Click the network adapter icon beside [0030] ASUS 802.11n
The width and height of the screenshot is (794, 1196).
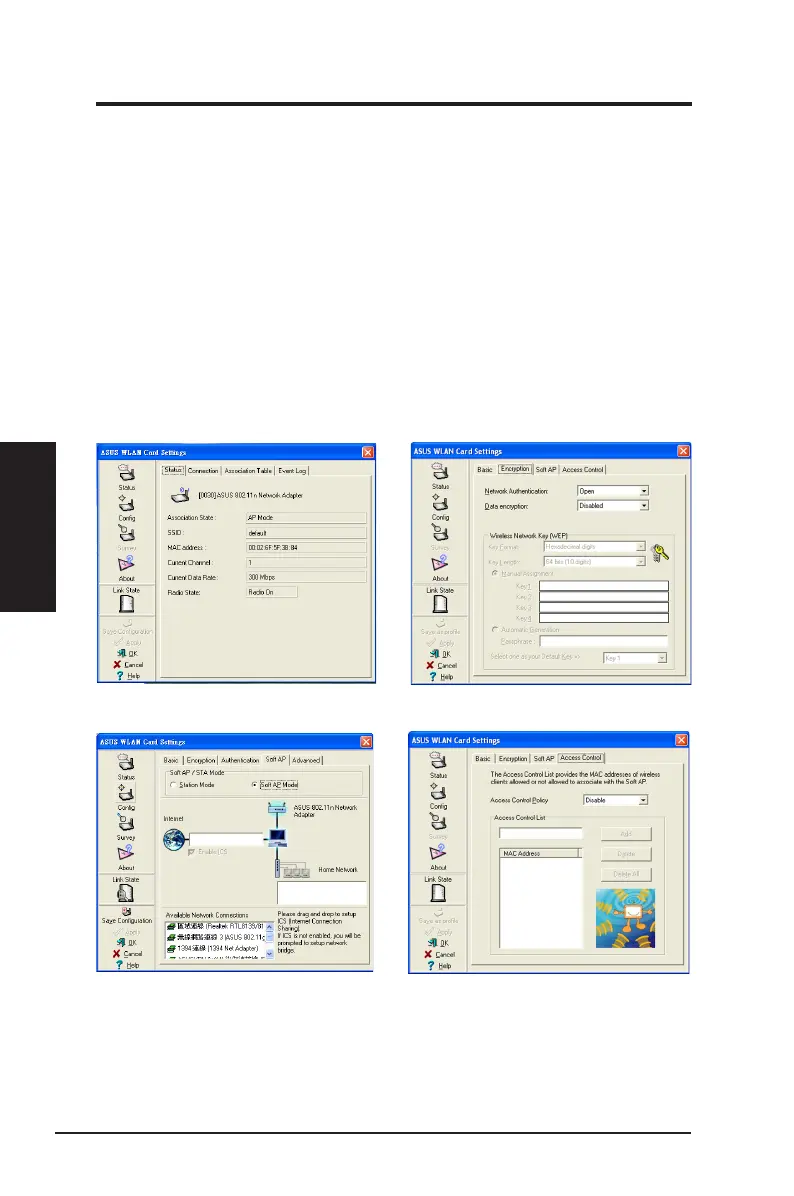181,495
